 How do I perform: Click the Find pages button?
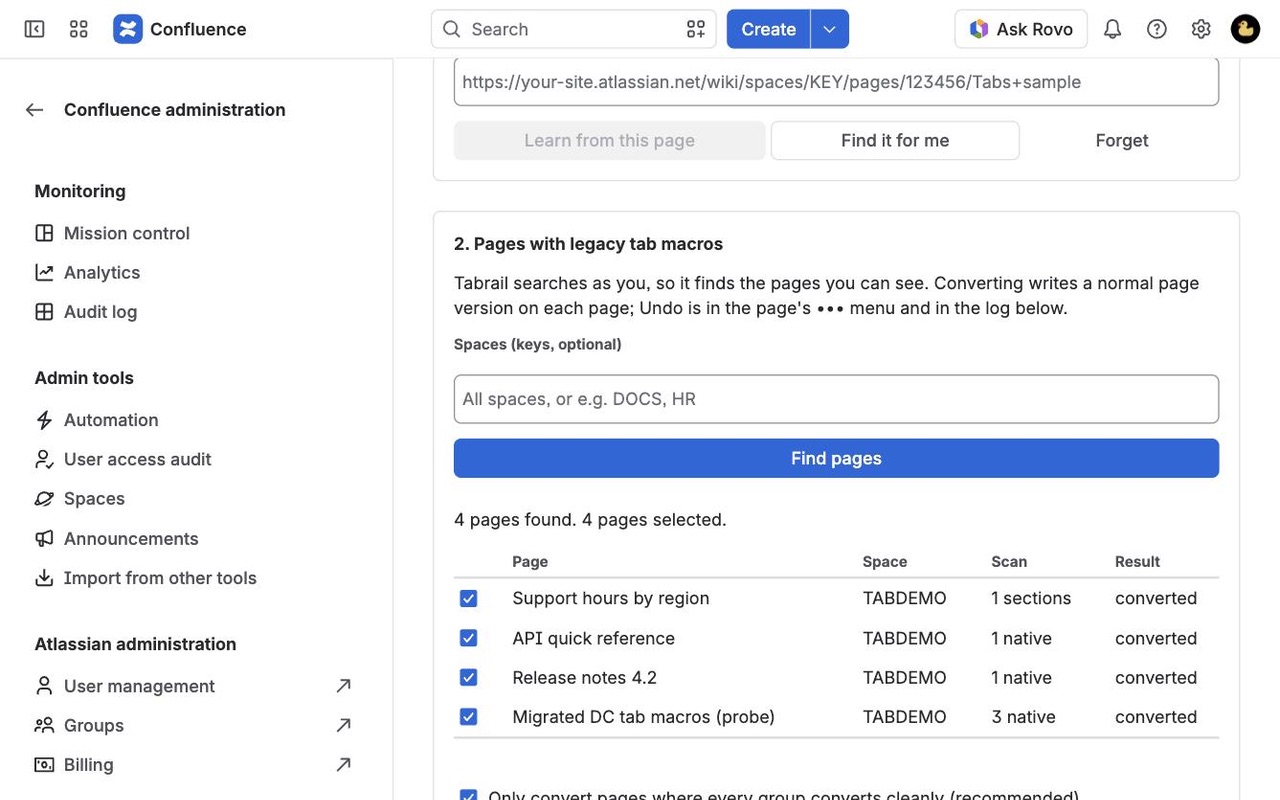[x=836, y=458]
